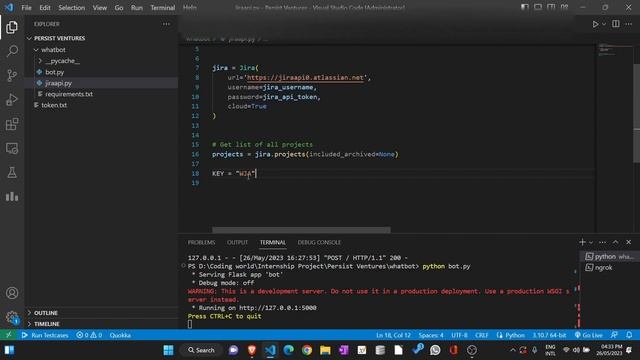640x360 pixels.
Task: Switch to the DEBUG CONSOLE tab
Action: [319, 242]
